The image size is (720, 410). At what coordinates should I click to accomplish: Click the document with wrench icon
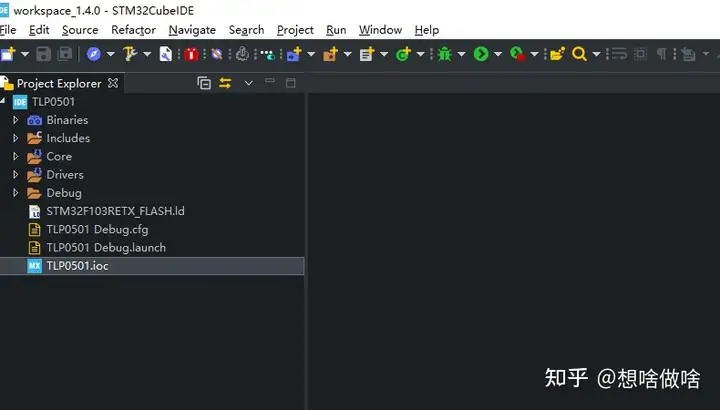(165, 54)
